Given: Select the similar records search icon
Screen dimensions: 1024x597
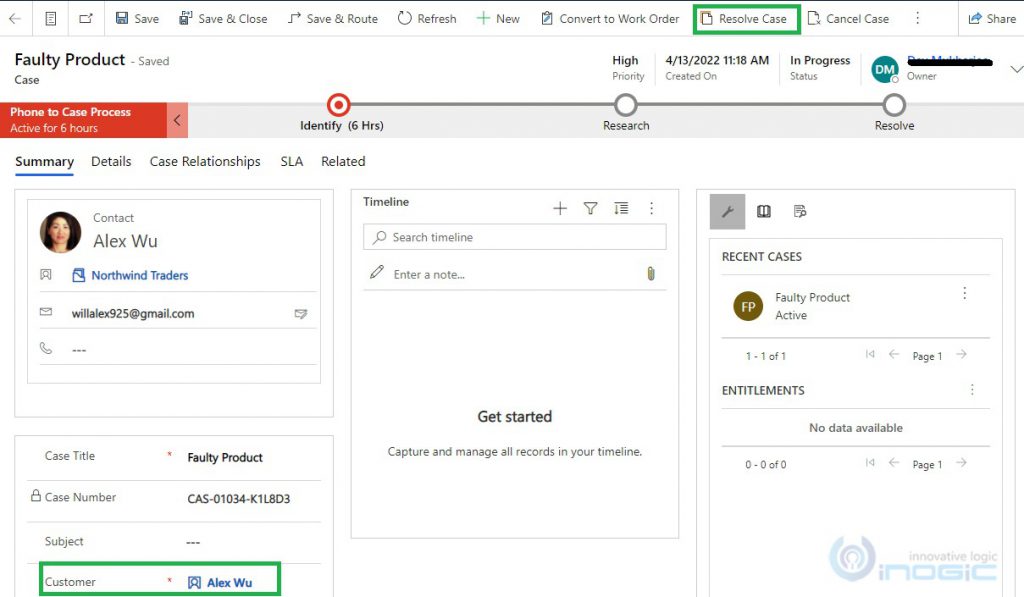Looking at the screenshot, I should click(x=798, y=211).
